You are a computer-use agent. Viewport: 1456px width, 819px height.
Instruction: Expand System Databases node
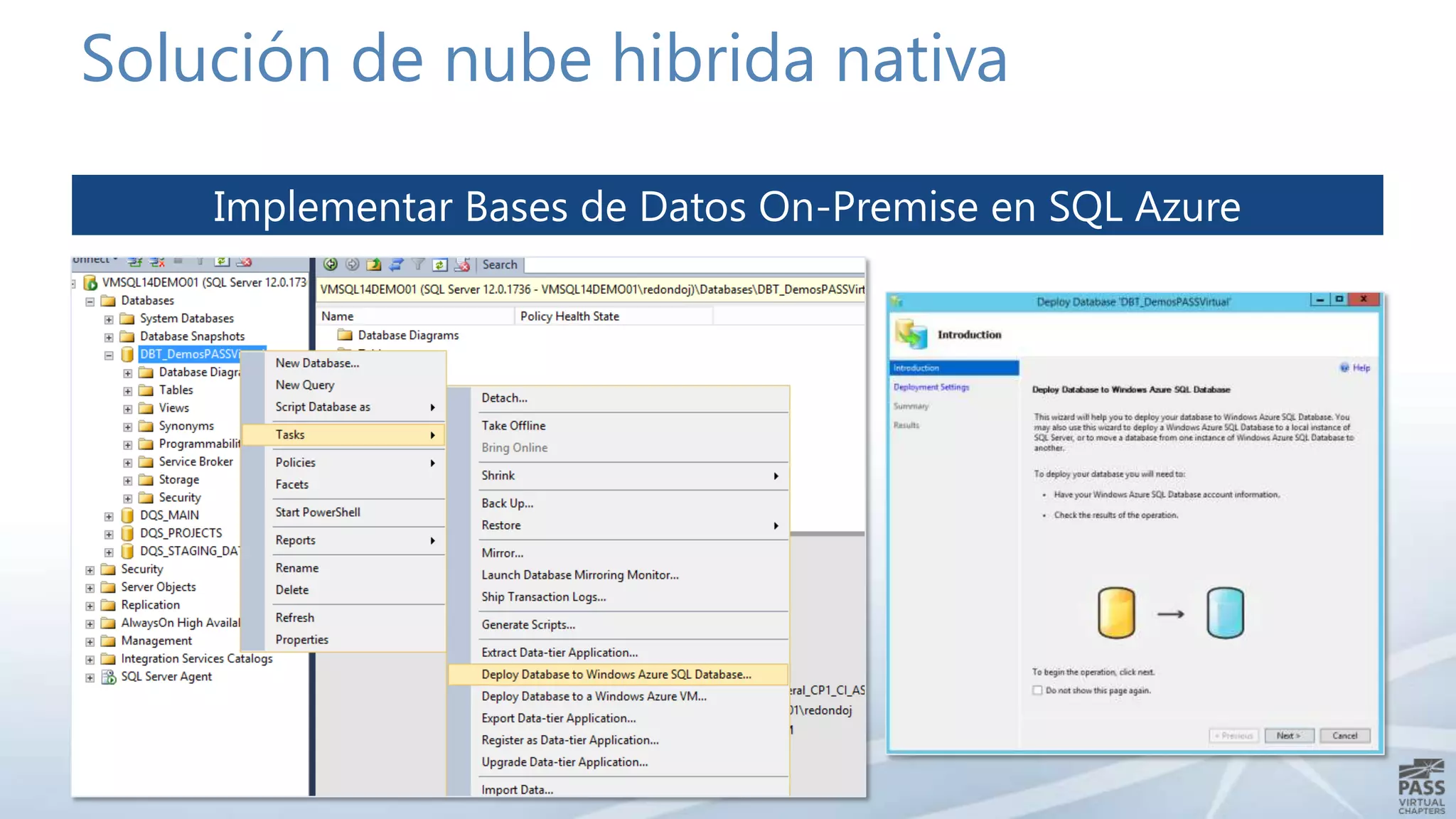pyautogui.click(x=109, y=319)
